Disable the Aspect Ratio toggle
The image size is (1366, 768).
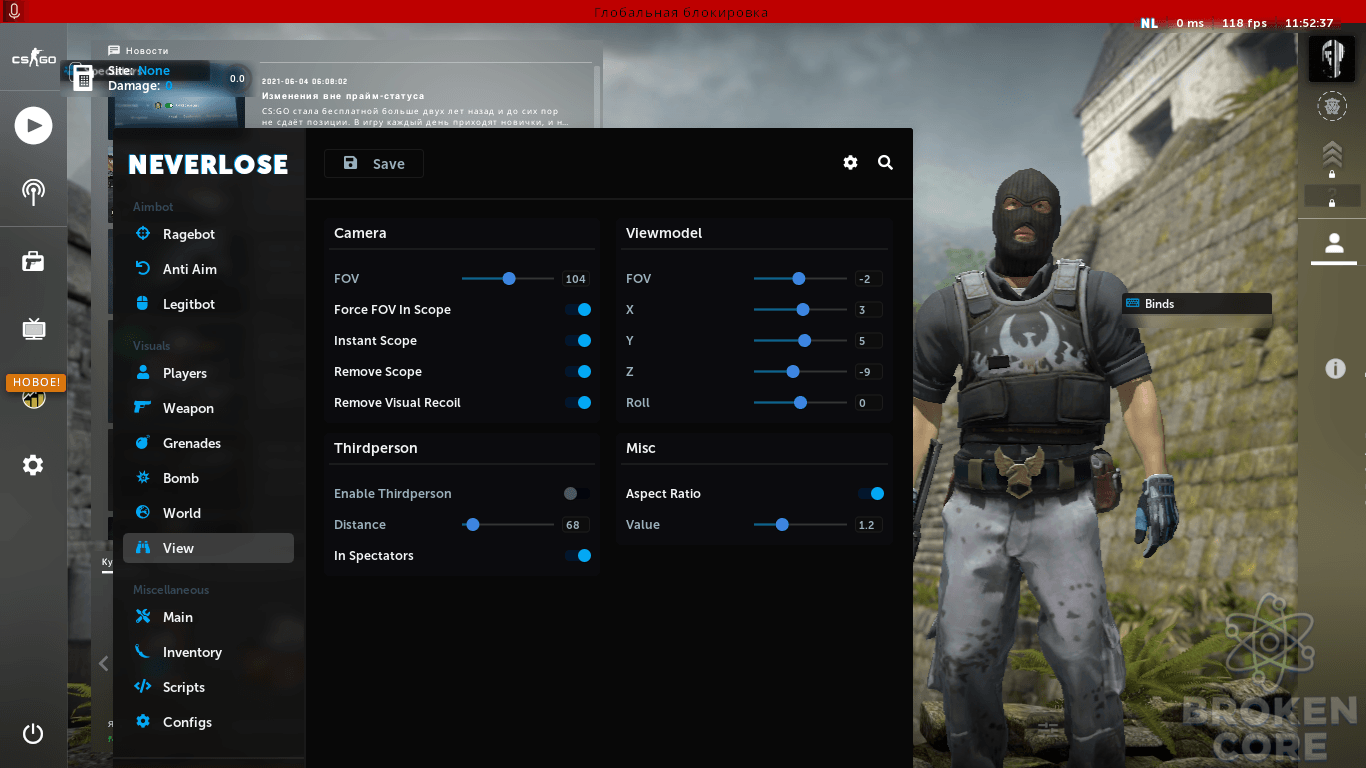(871, 493)
